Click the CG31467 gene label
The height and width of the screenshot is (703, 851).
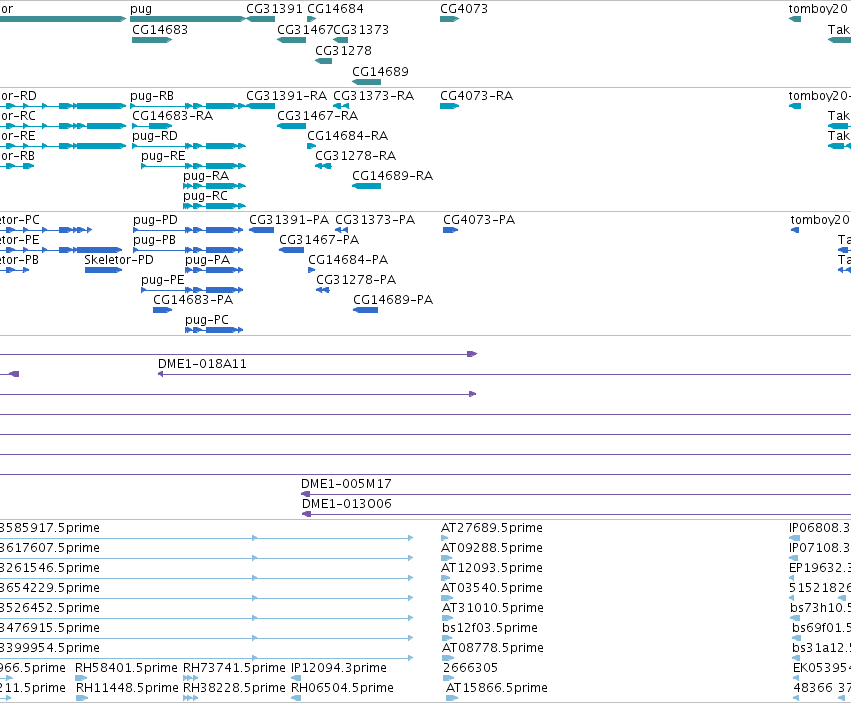point(305,30)
